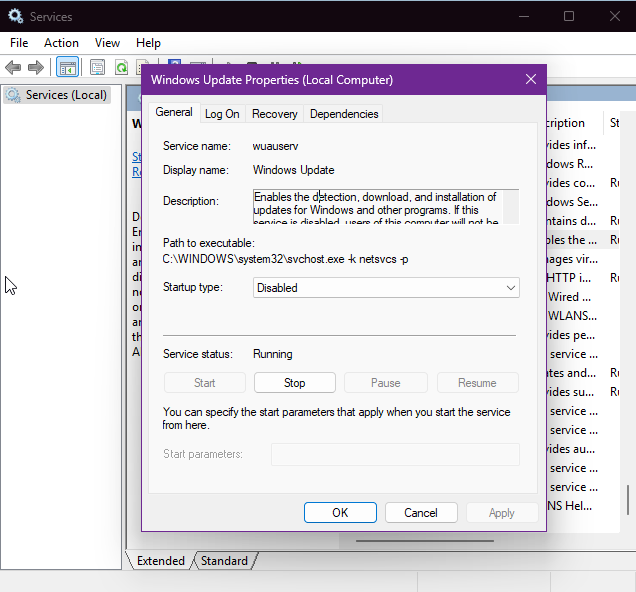This screenshot has height=592, width=636.
Task: Select the 'HTTP i...' row in Services list
Action: click(582, 278)
